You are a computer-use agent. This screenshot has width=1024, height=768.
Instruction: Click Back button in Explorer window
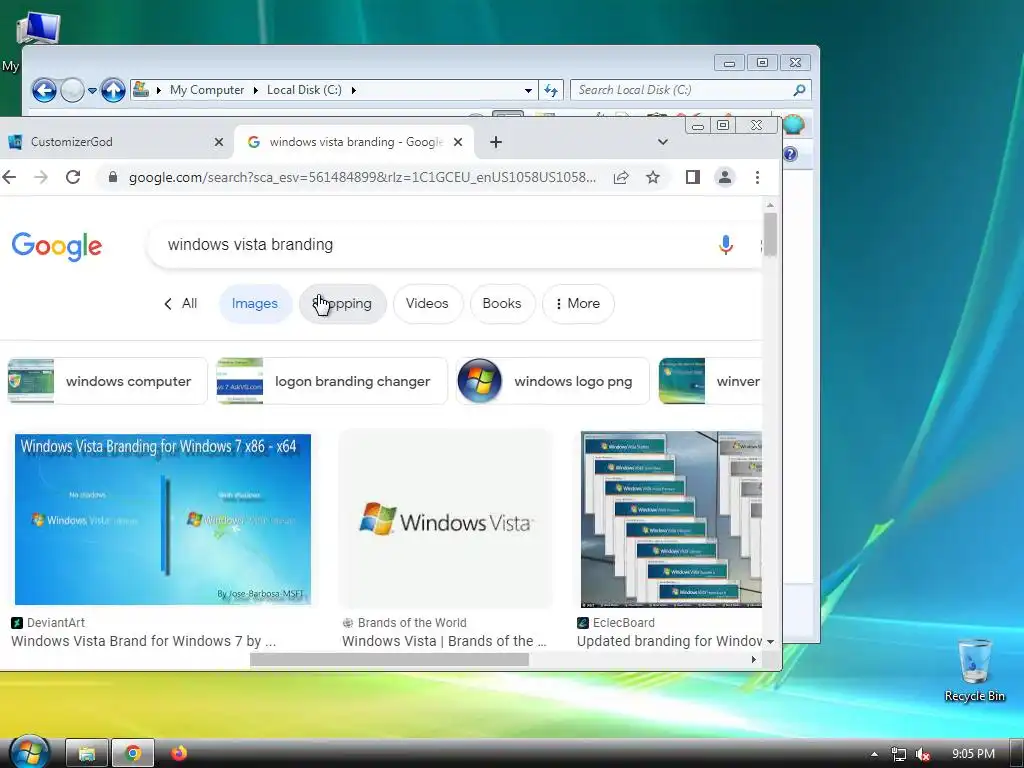point(44,90)
